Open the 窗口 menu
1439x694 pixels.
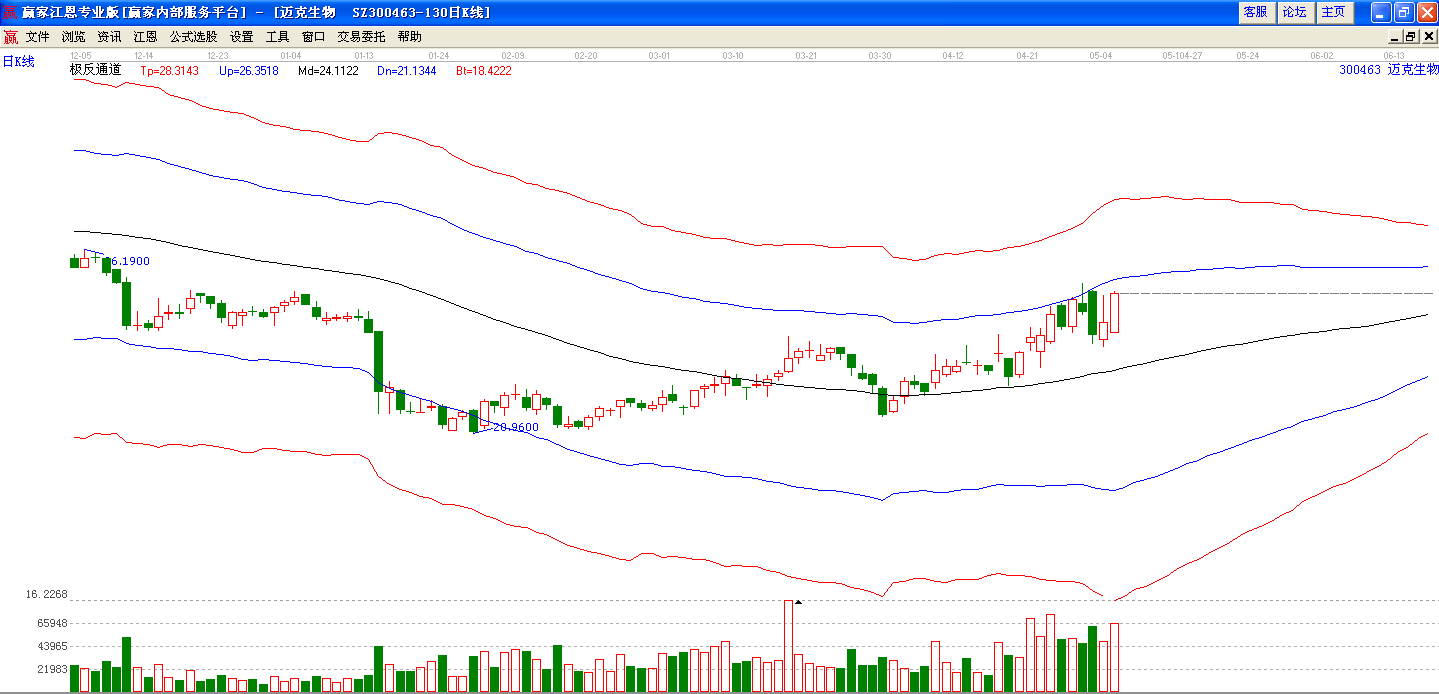(x=314, y=37)
